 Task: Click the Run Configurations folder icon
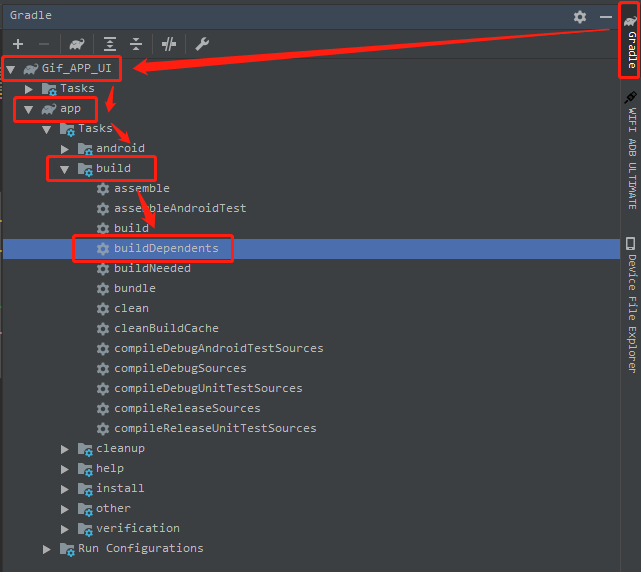click(x=67, y=549)
